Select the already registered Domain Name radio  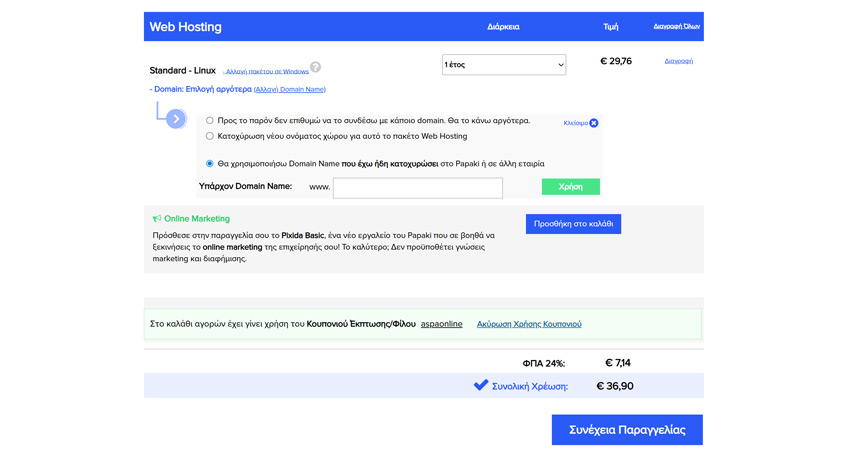click(210, 163)
